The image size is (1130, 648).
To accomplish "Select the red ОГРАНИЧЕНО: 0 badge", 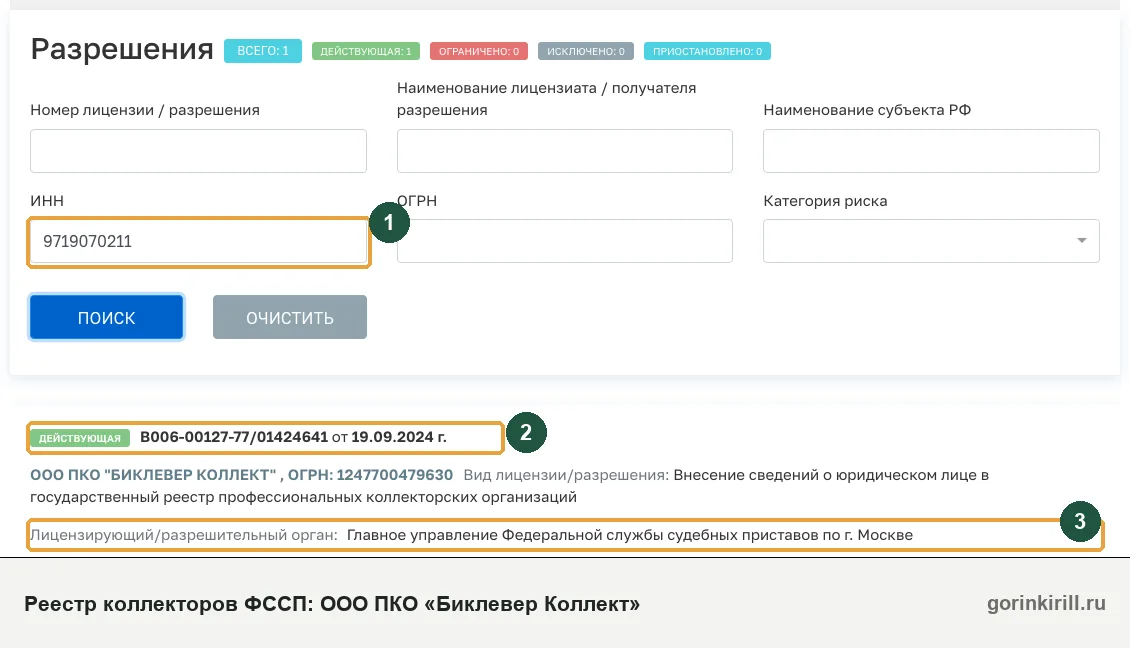I will (479, 51).
